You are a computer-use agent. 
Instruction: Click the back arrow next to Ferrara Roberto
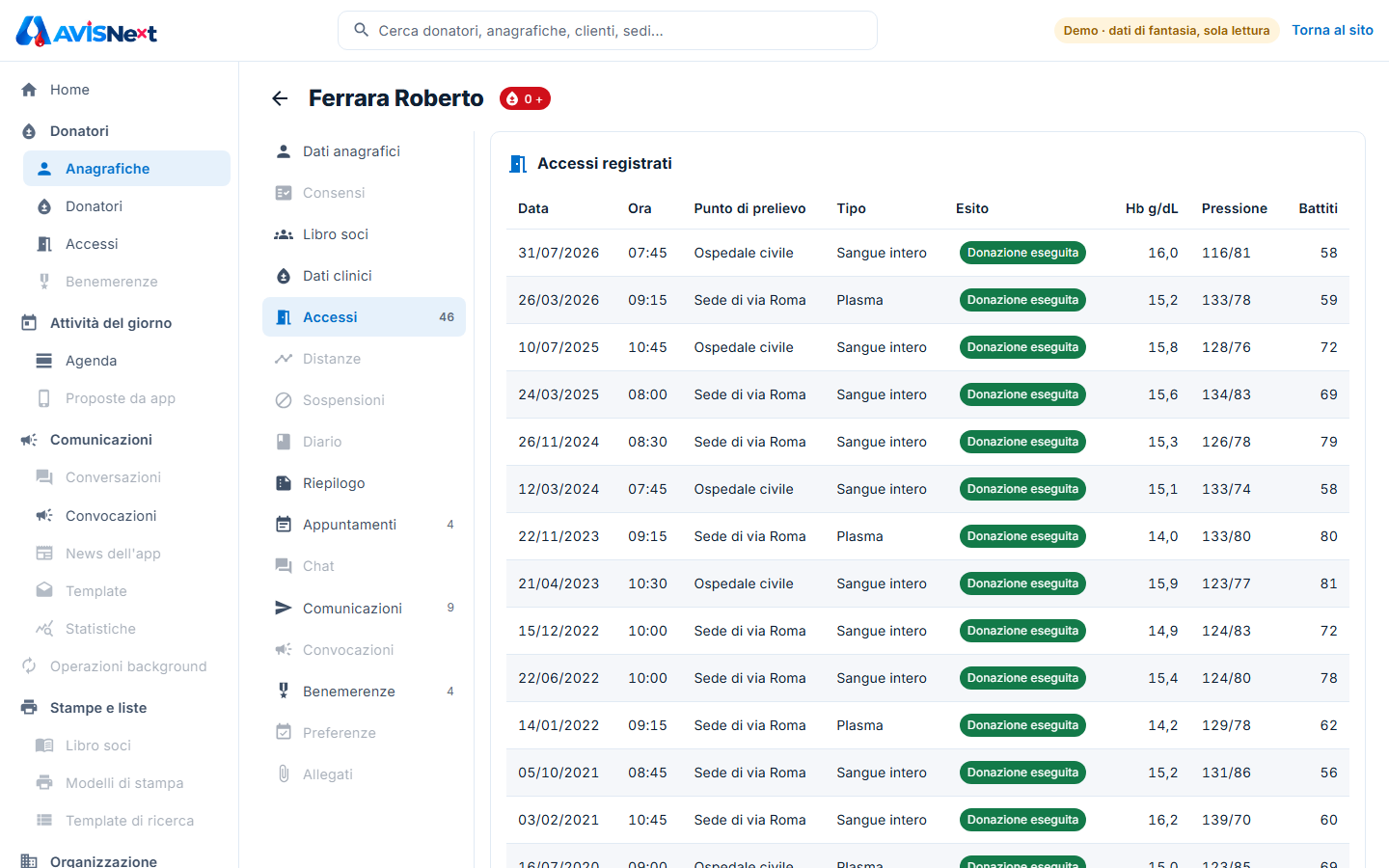click(x=280, y=98)
